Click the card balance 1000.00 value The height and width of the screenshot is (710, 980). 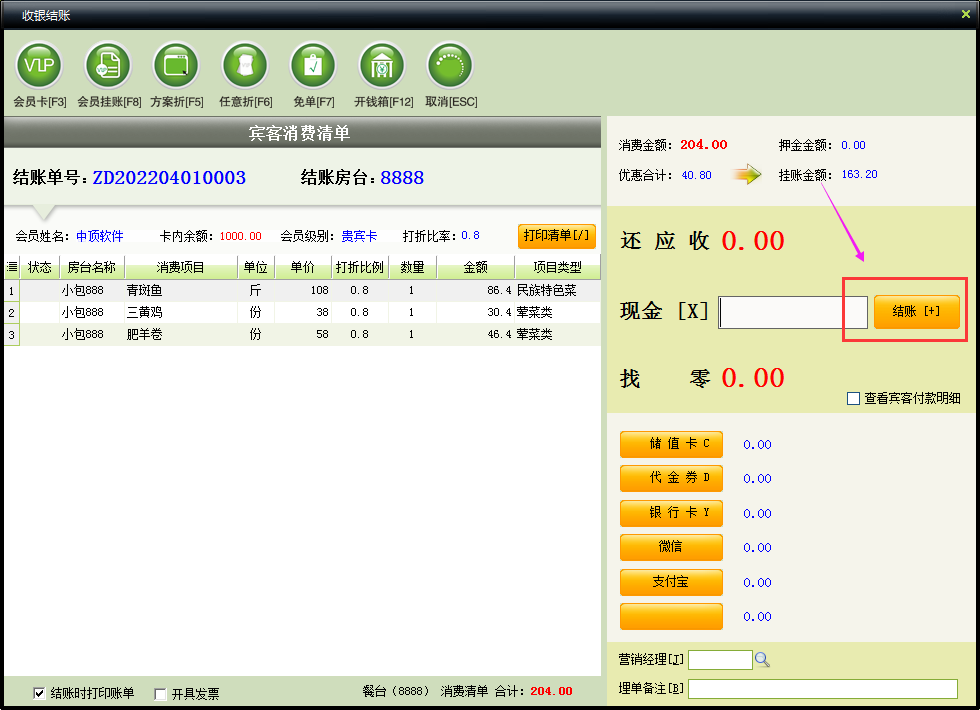pyautogui.click(x=241, y=236)
